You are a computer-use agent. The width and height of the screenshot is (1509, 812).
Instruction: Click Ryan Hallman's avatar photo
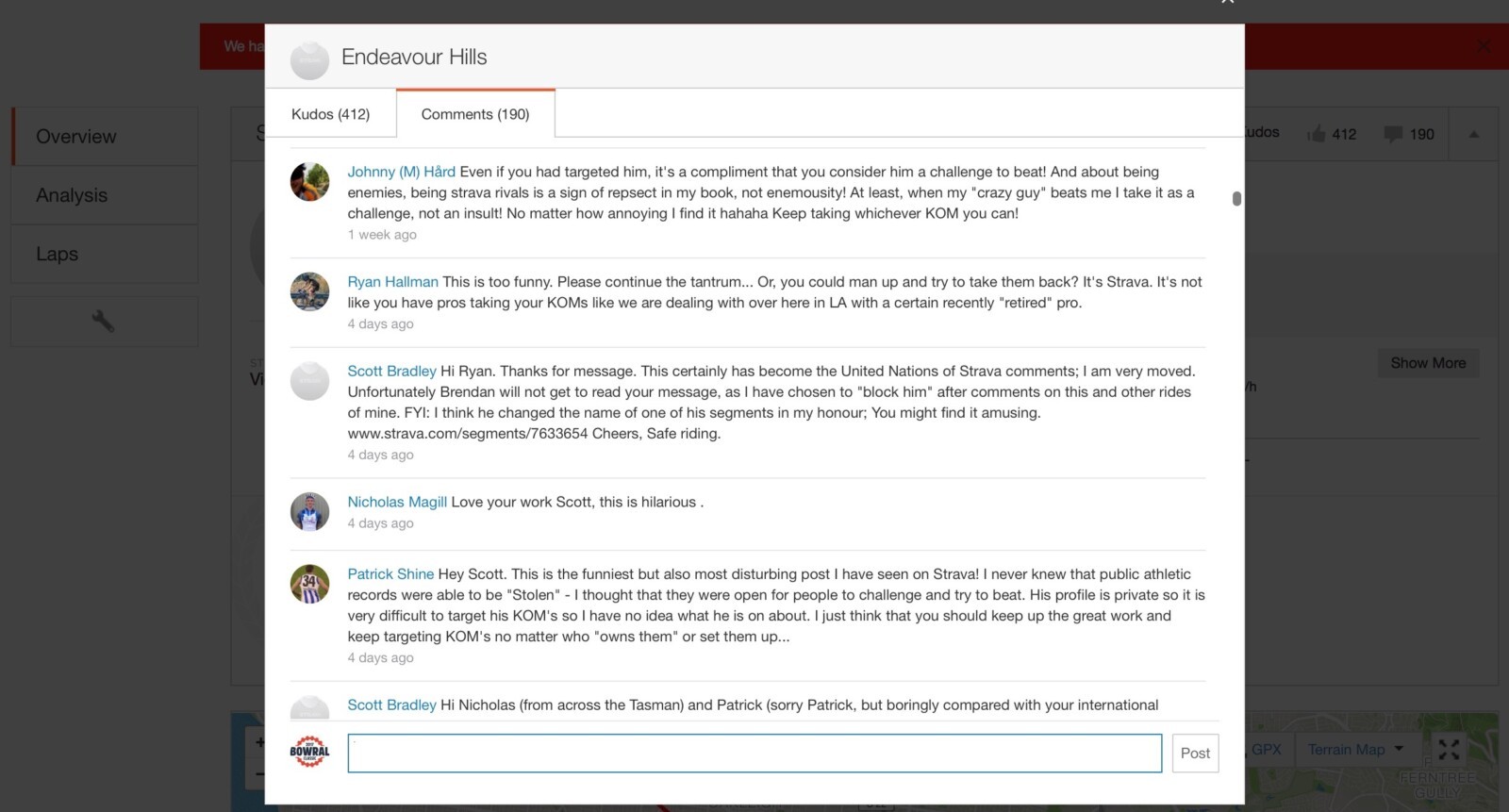(309, 291)
